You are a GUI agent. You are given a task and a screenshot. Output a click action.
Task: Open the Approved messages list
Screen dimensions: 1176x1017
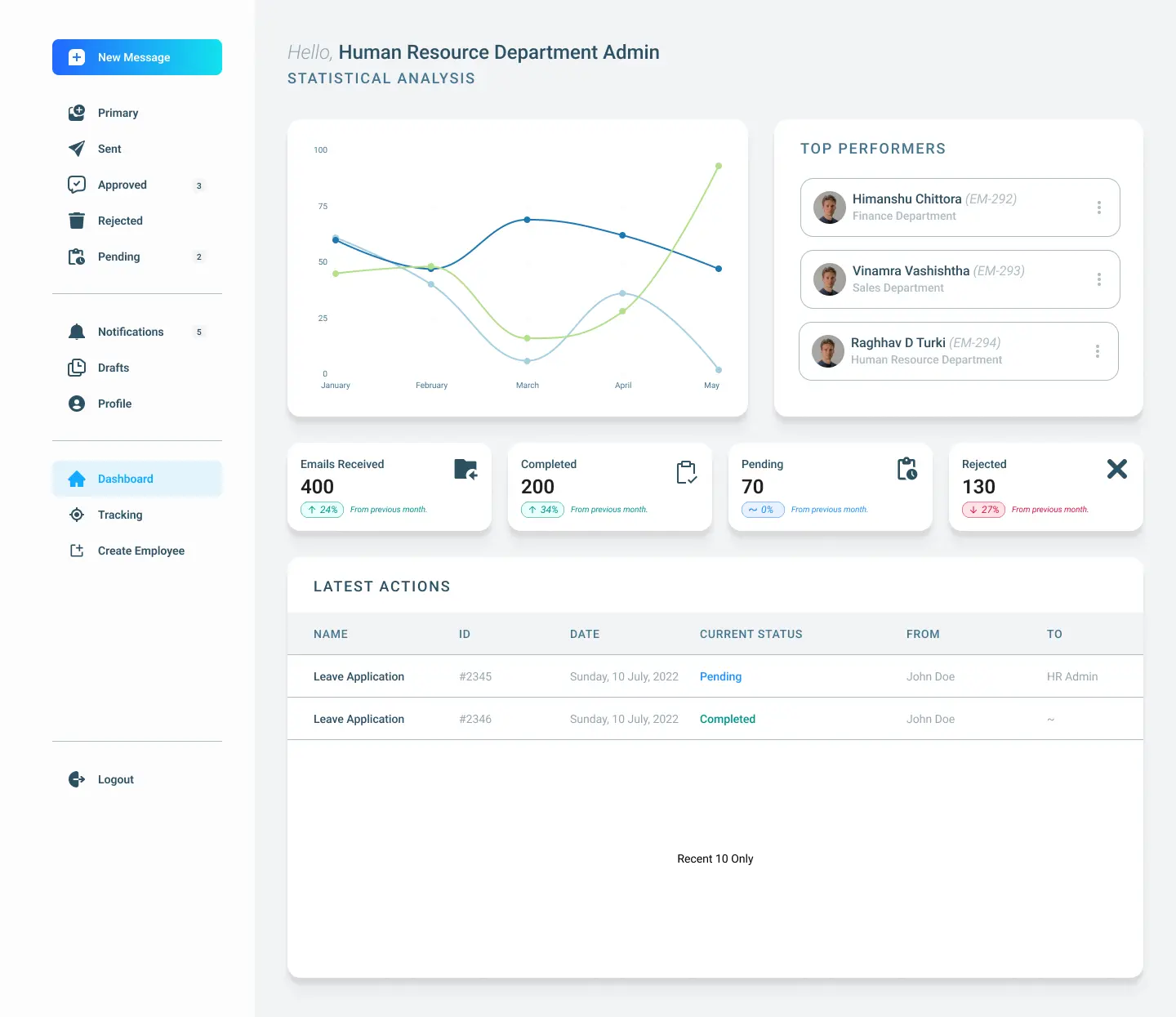click(x=122, y=185)
